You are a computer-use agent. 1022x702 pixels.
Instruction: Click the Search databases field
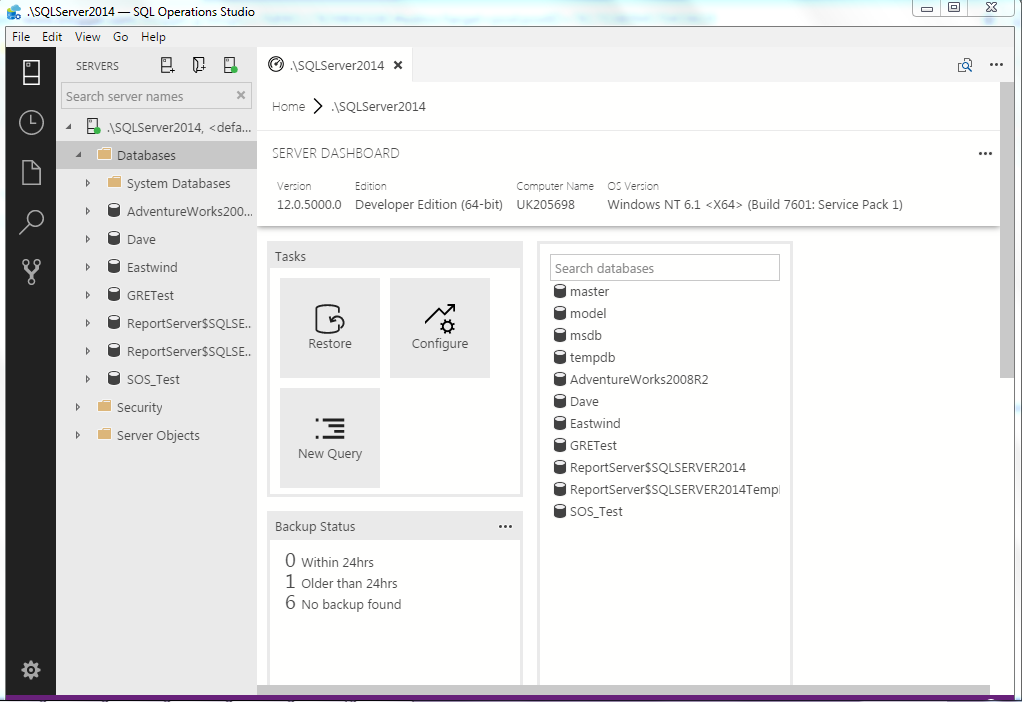tap(665, 268)
